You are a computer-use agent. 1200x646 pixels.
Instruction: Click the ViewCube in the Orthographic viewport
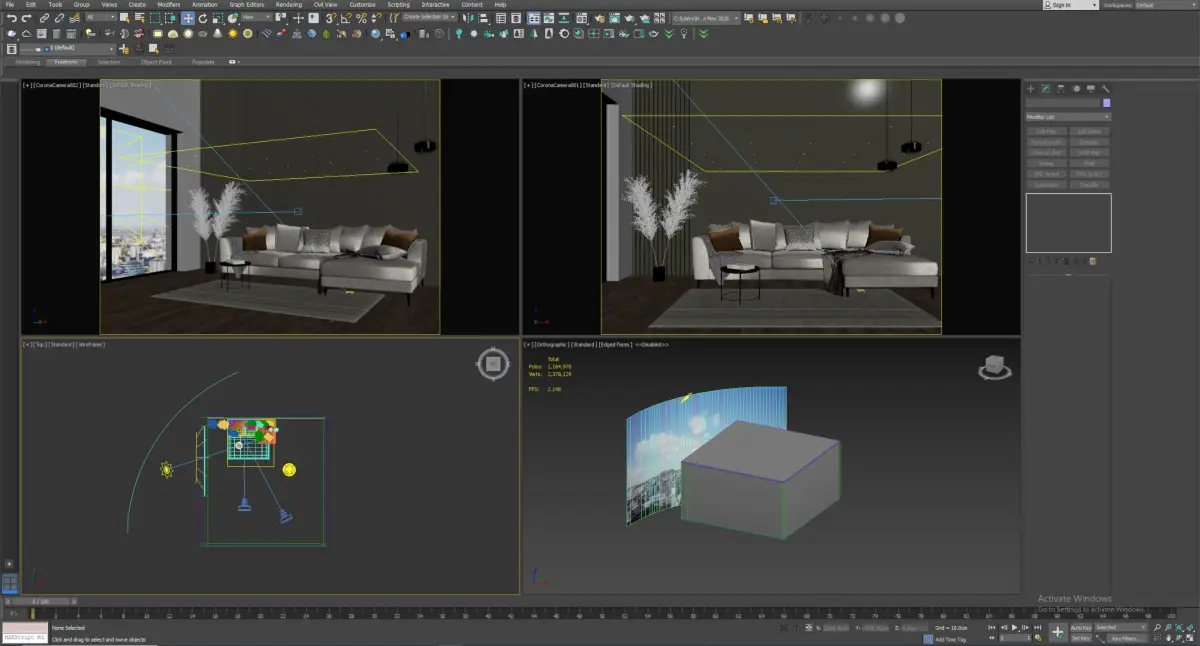[x=995, y=367]
